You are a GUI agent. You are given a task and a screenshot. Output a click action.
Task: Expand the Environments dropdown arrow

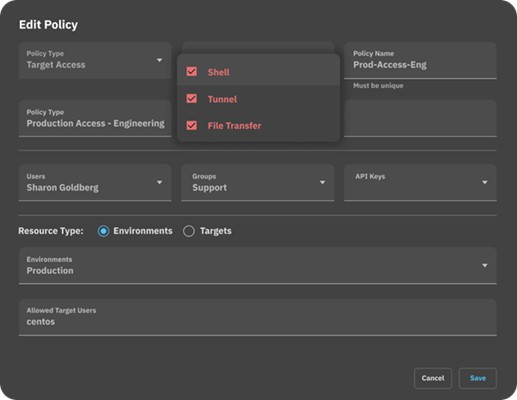485,265
